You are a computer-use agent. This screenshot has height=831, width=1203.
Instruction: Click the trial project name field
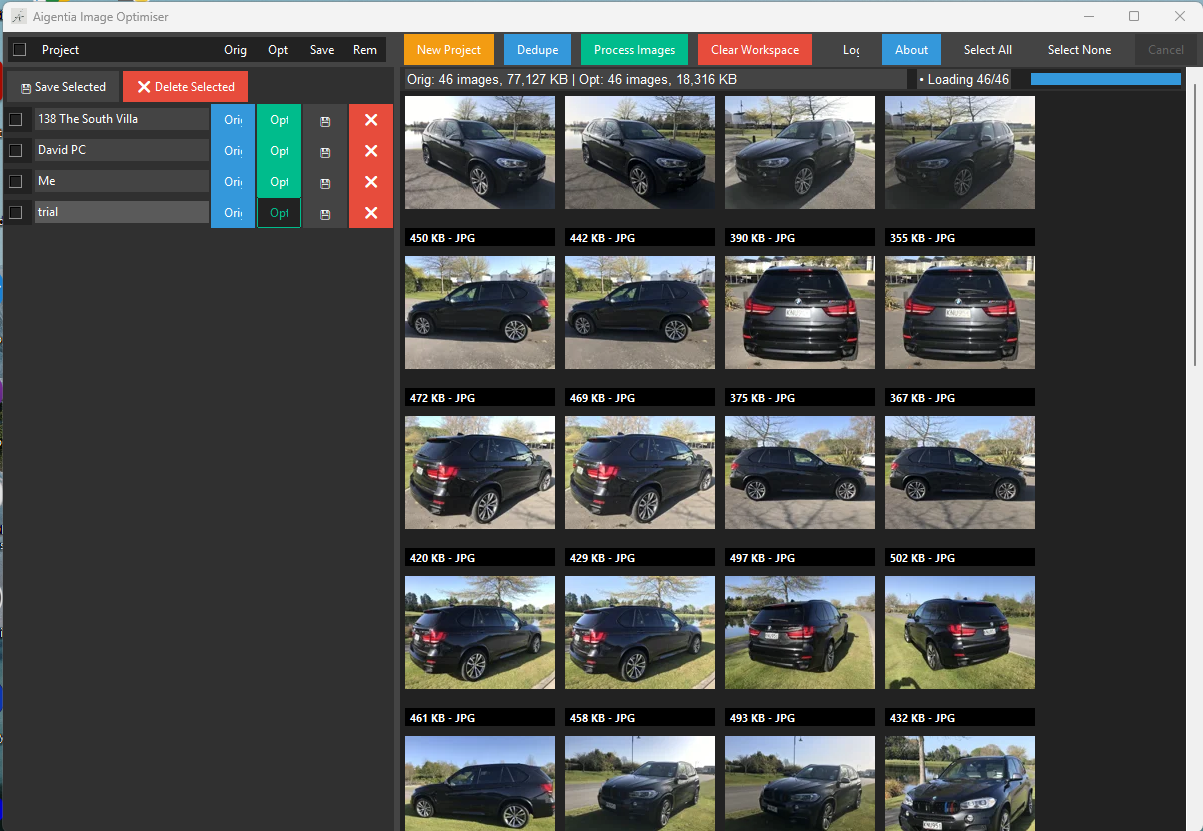[x=121, y=212]
